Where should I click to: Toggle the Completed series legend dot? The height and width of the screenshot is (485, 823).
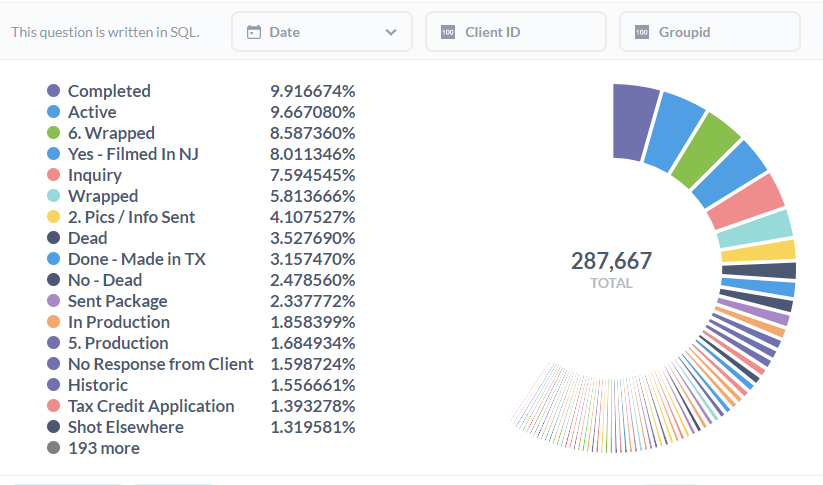[x=54, y=91]
